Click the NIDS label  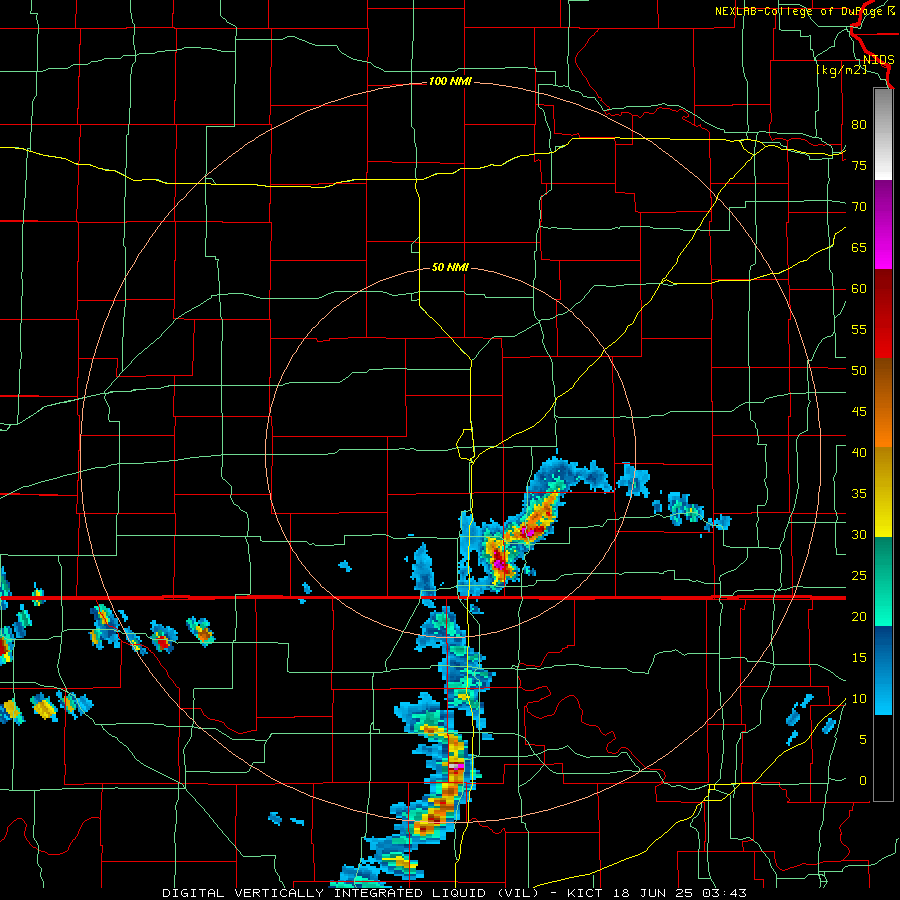pos(878,60)
